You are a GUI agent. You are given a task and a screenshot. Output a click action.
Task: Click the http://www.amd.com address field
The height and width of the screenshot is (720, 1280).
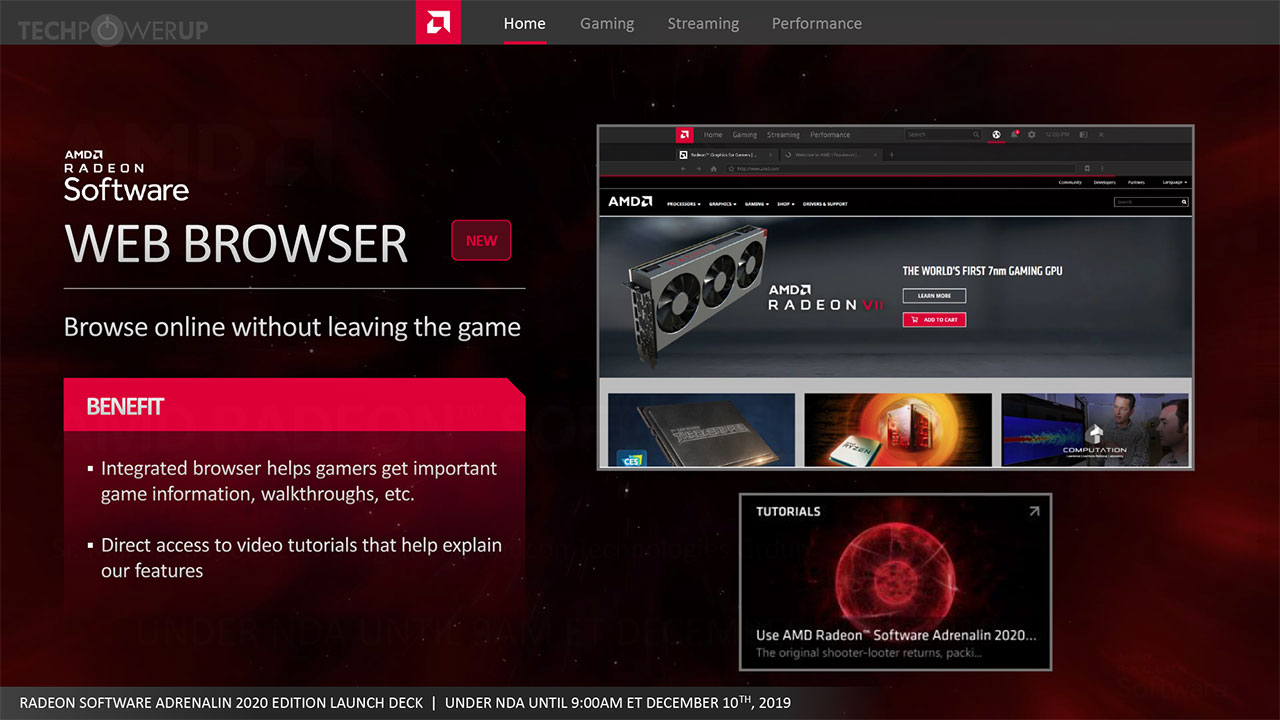900,169
